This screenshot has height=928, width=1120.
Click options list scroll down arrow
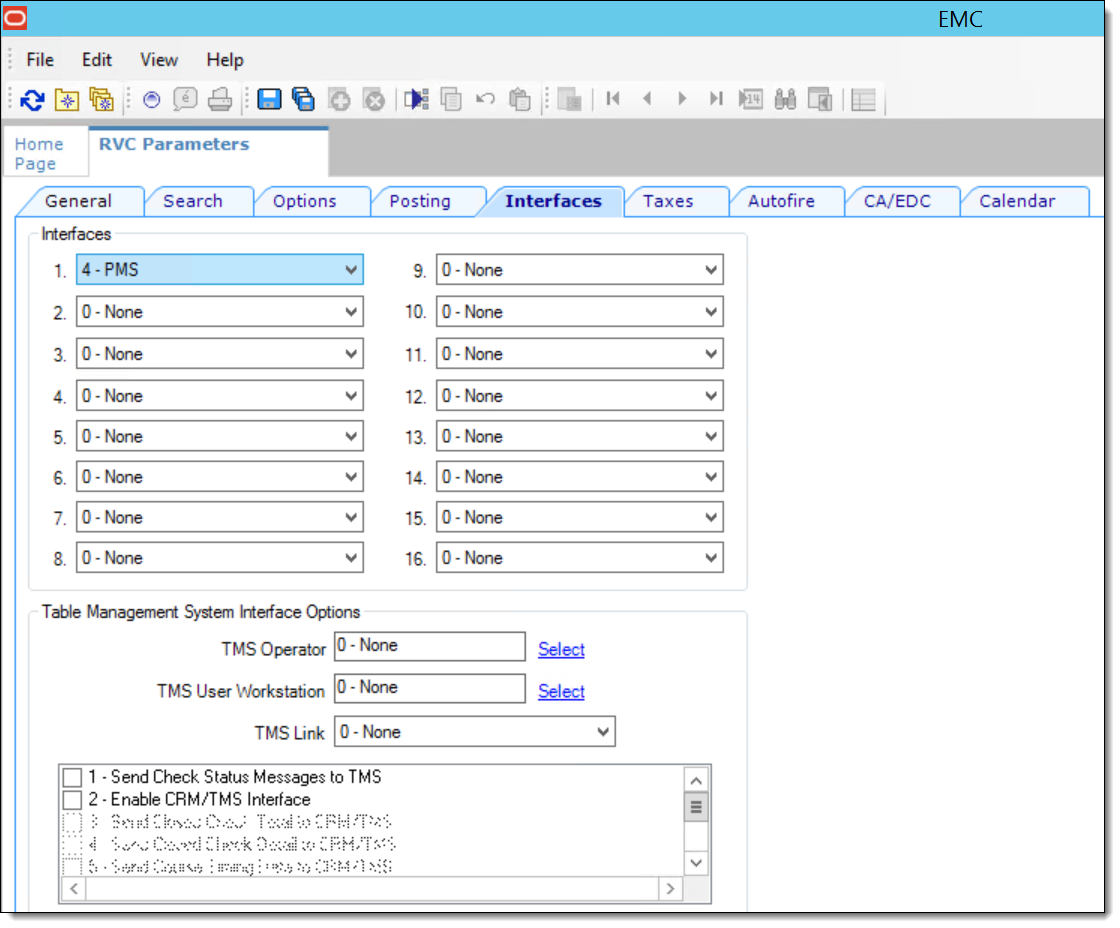tap(696, 863)
